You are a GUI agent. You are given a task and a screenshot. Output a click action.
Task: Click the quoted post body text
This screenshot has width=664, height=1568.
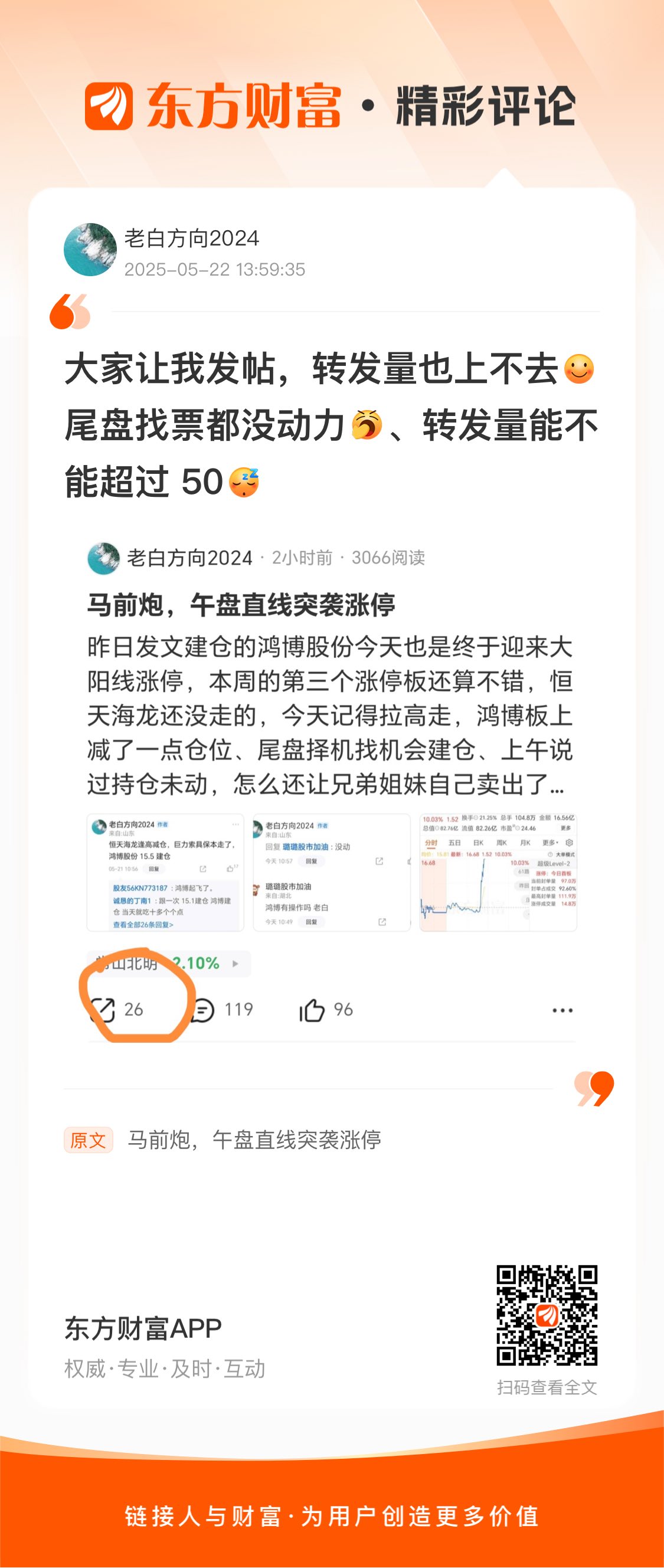330,716
